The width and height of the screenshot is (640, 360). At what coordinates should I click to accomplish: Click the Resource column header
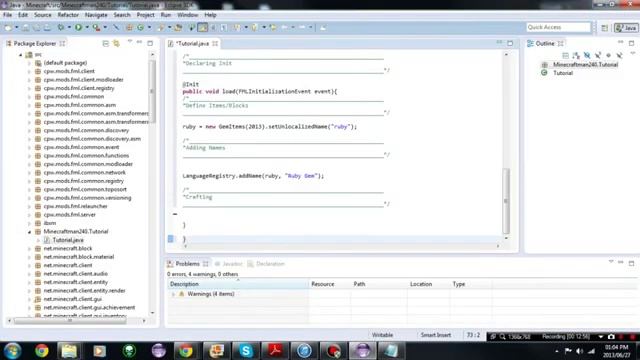[329, 284]
